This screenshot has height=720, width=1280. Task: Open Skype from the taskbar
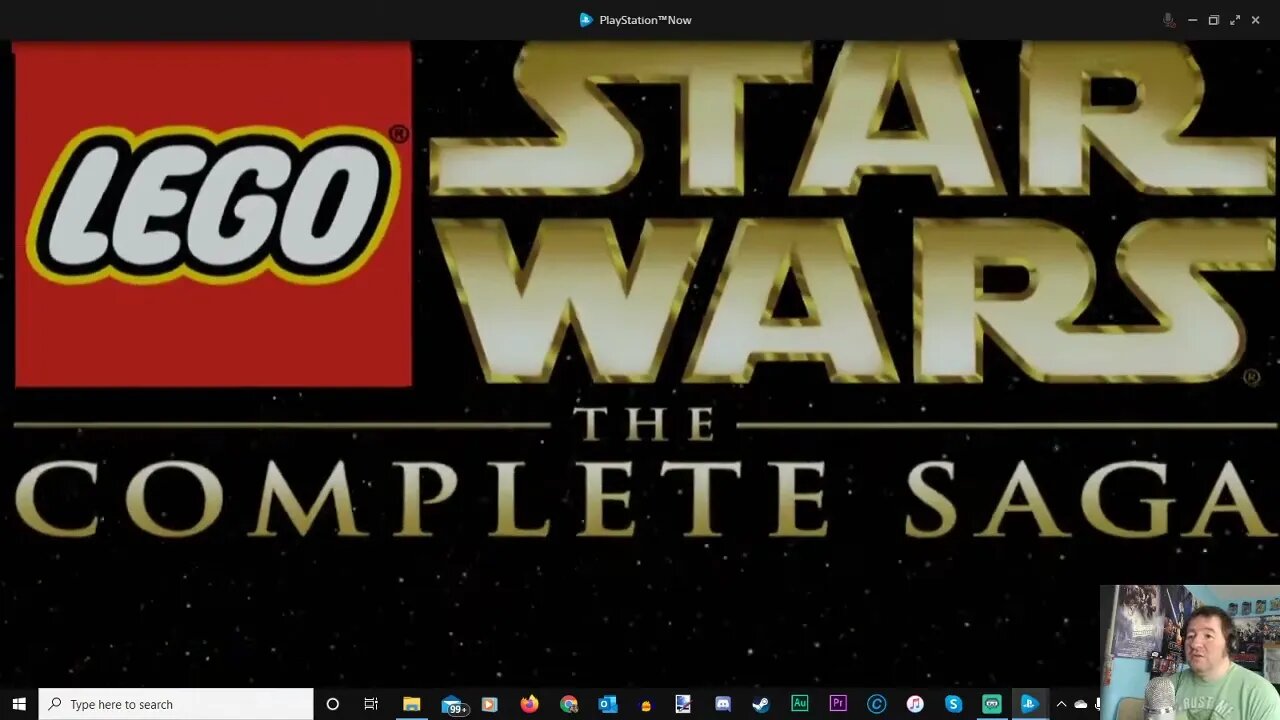(953, 704)
